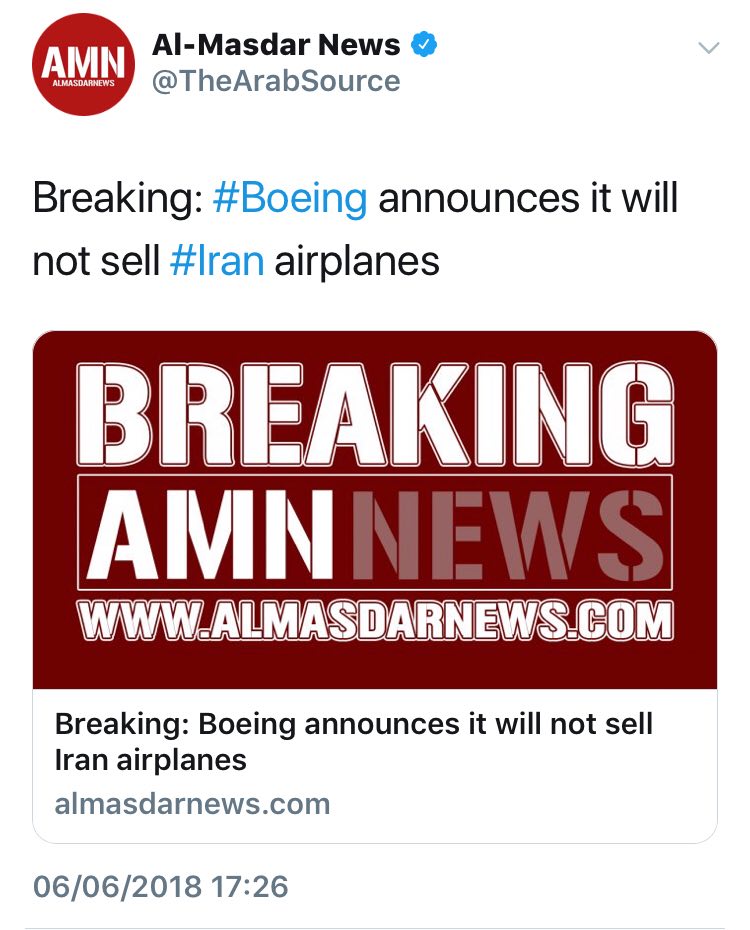Open the dark red link card image
750x930 pixels.
point(375,509)
